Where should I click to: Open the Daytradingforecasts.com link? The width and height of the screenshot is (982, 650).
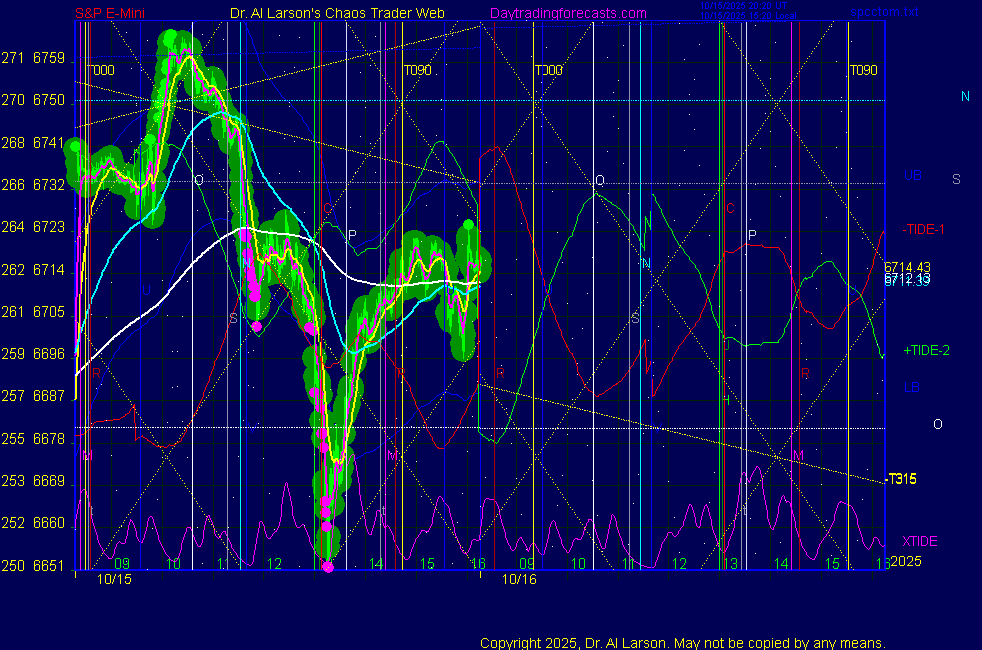click(x=567, y=13)
